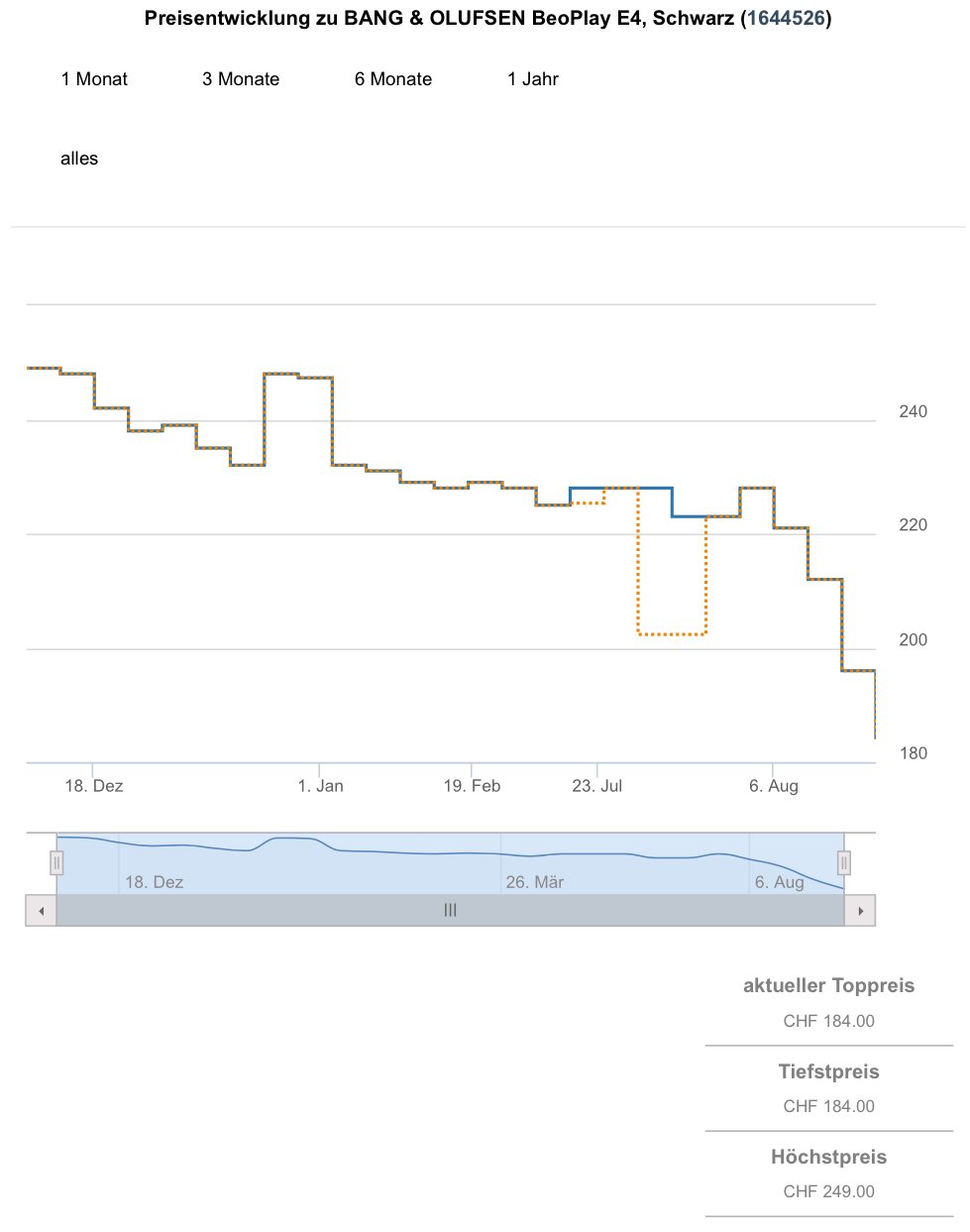Image resolution: width=970 pixels, height=1232 pixels.
Task: Click the right navigator range handle
Action: pyautogui.click(x=844, y=863)
